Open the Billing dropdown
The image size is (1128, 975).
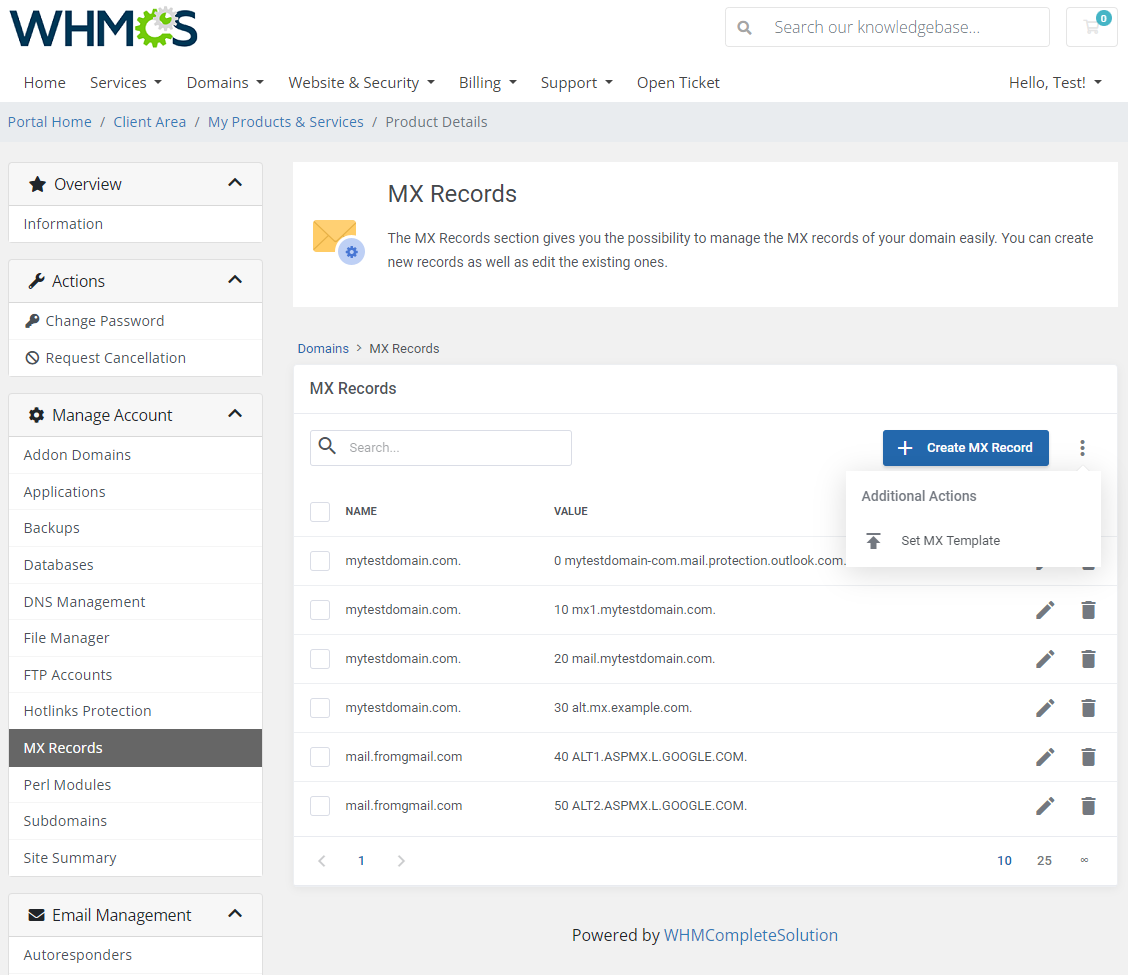tap(487, 82)
